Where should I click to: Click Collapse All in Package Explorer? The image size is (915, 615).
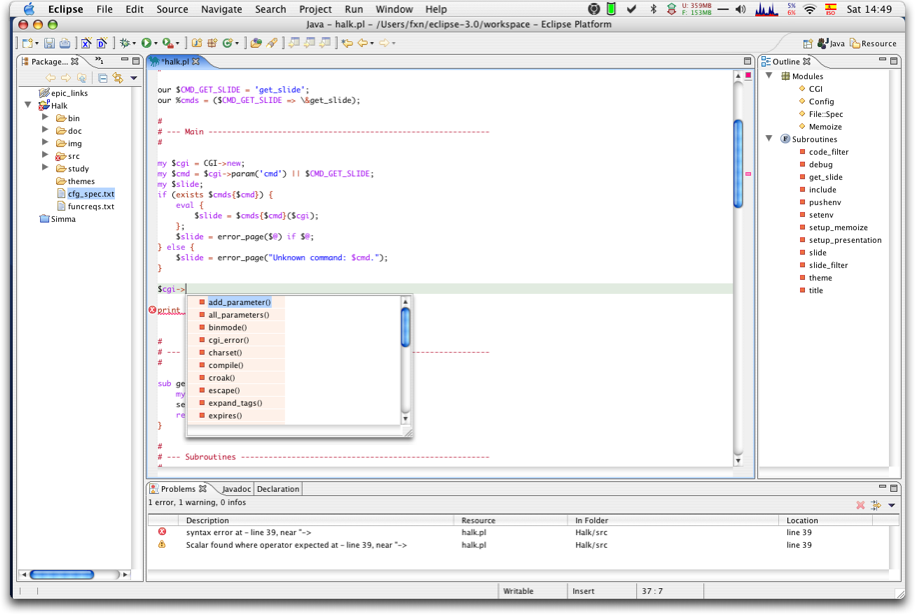pyautogui.click(x=103, y=78)
